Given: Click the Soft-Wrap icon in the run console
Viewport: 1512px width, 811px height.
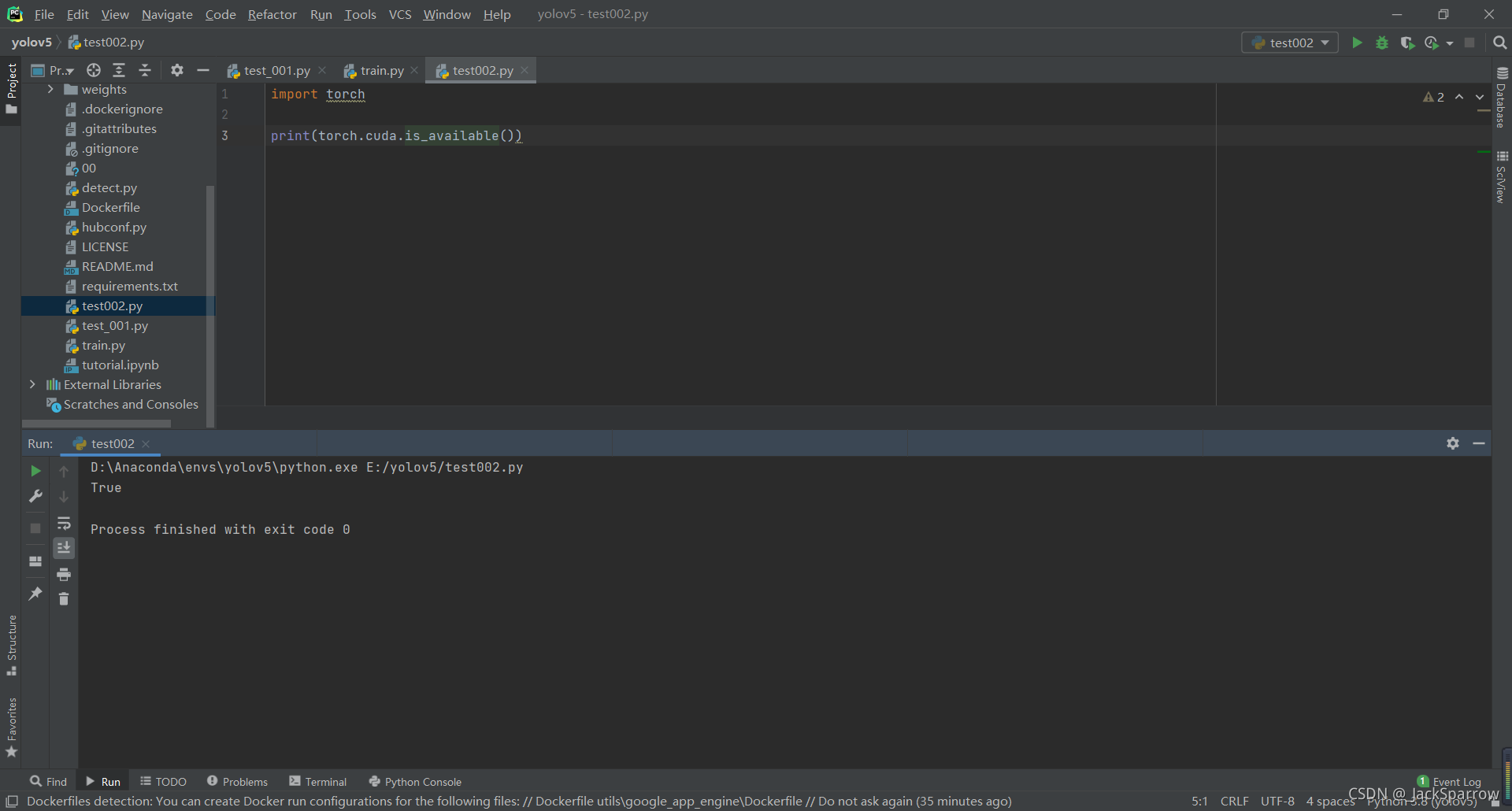Looking at the screenshot, I should (x=64, y=524).
